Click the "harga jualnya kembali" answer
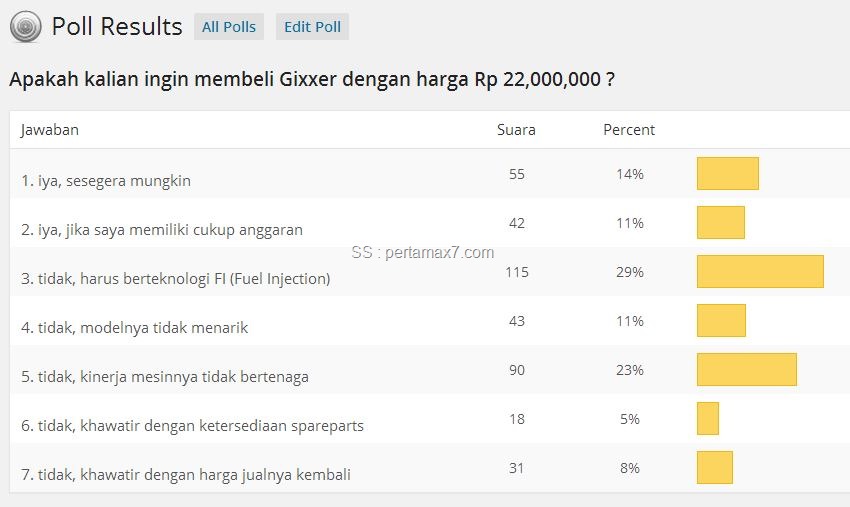This screenshot has height=507, width=850. click(186, 475)
